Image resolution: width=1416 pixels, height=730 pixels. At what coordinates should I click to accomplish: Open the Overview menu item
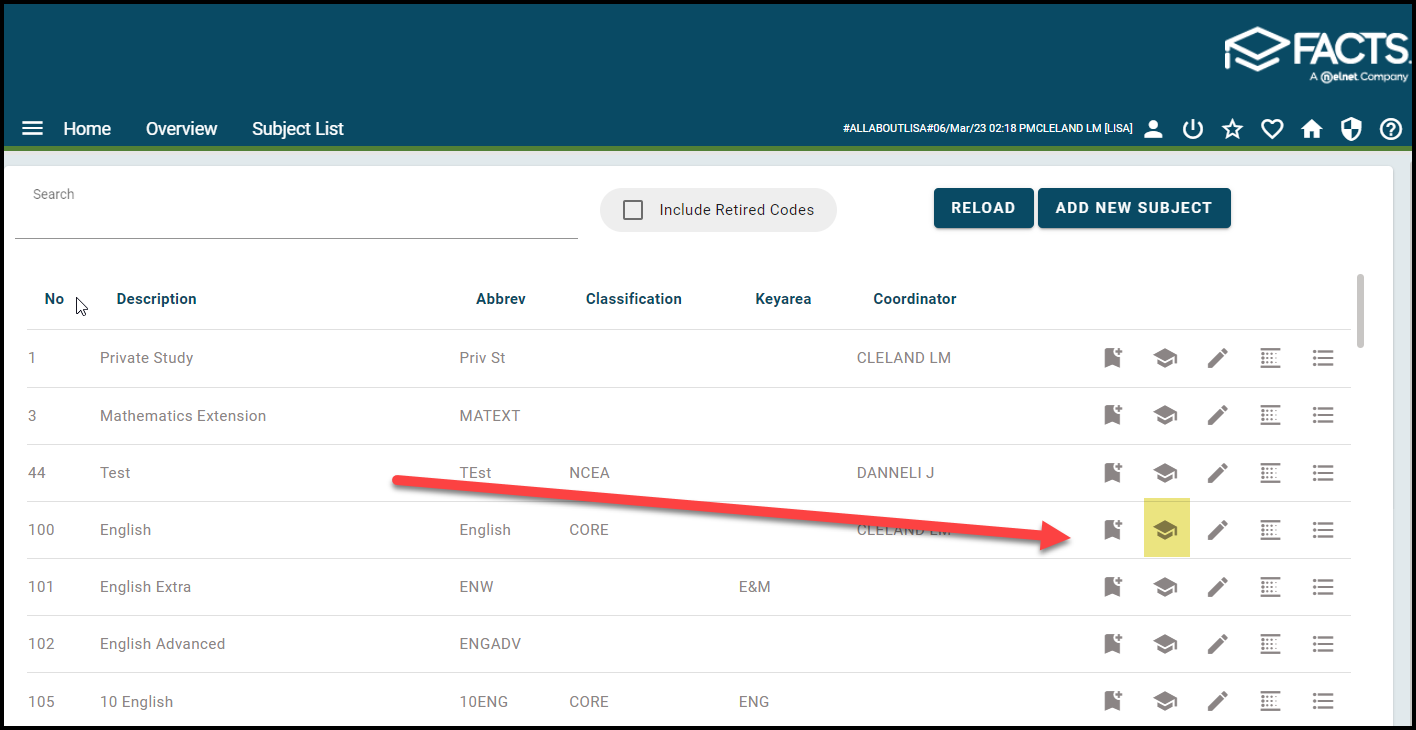(181, 129)
